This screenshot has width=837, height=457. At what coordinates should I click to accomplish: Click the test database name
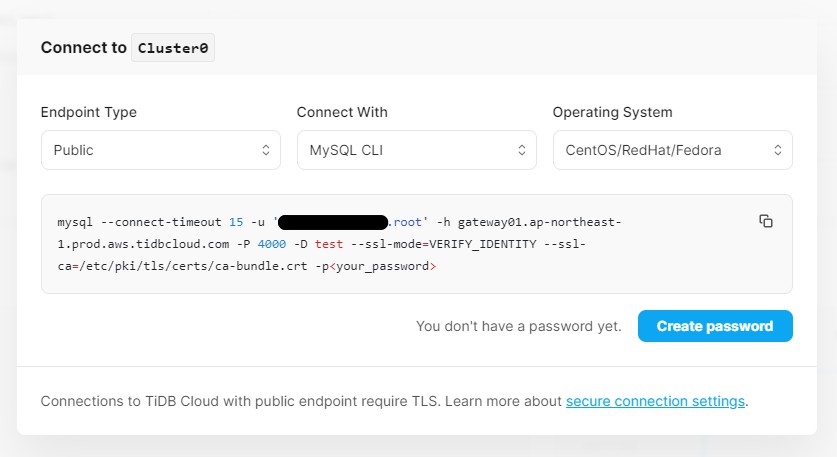point(329,244)
